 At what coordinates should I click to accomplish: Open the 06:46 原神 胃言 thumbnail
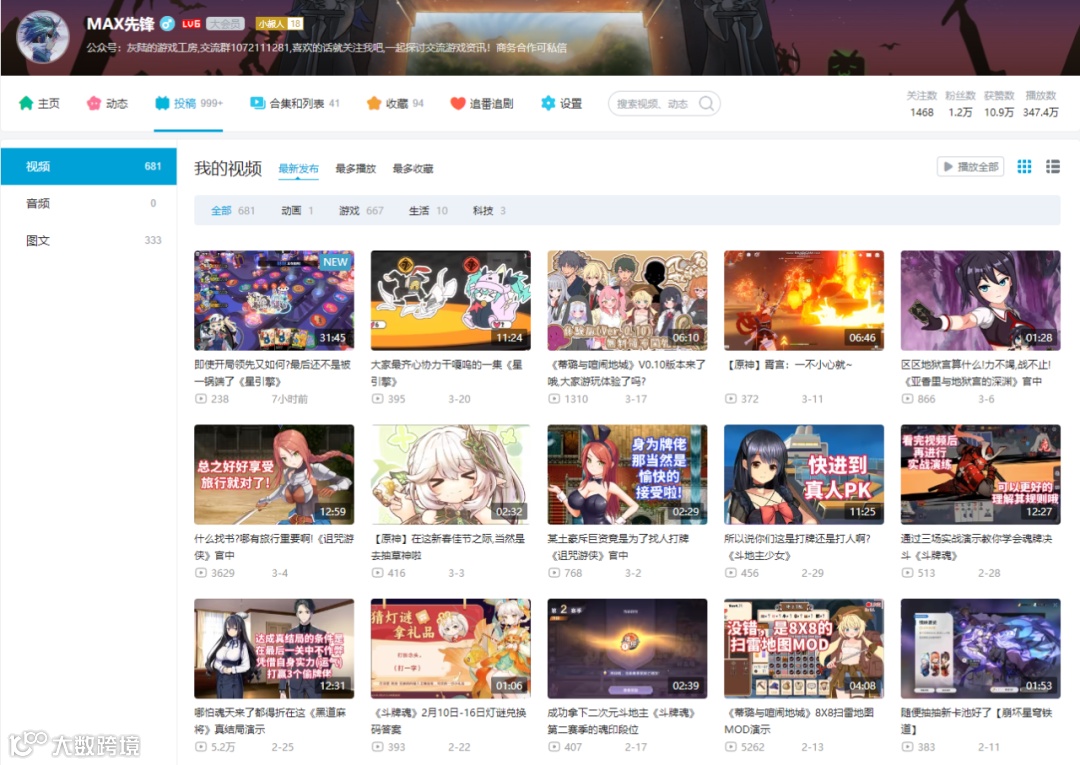pos(804,300)
